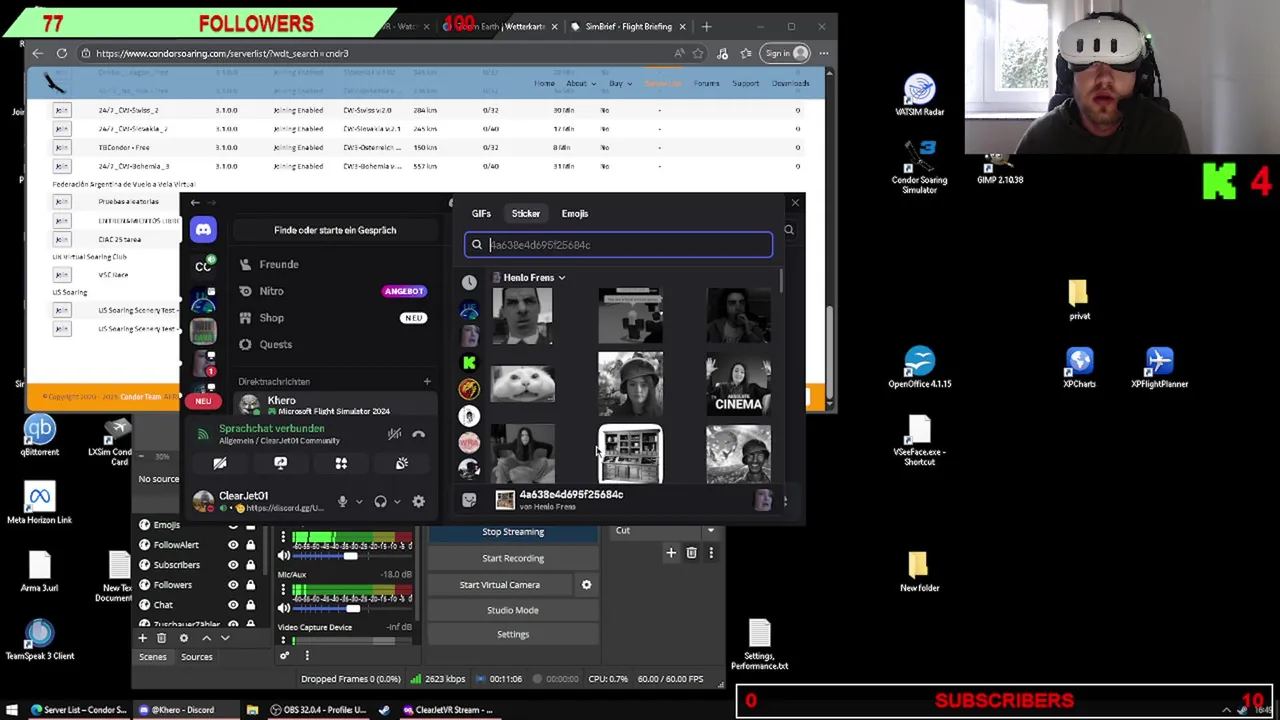
Task: Open advanced audio properties gears icon
Action: coord(284,656)
